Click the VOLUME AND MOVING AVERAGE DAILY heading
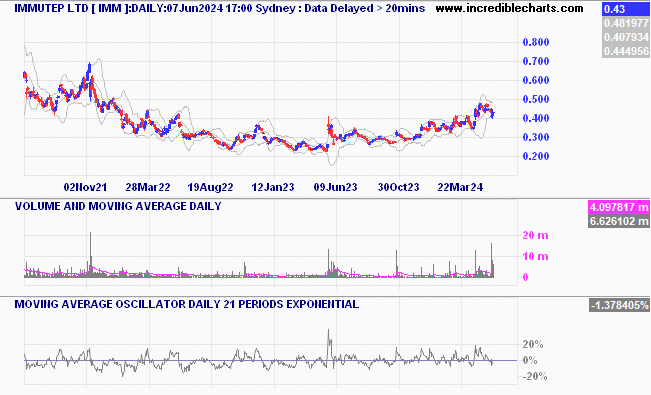Viewport: 651px width, 395px height. (118, 206)
